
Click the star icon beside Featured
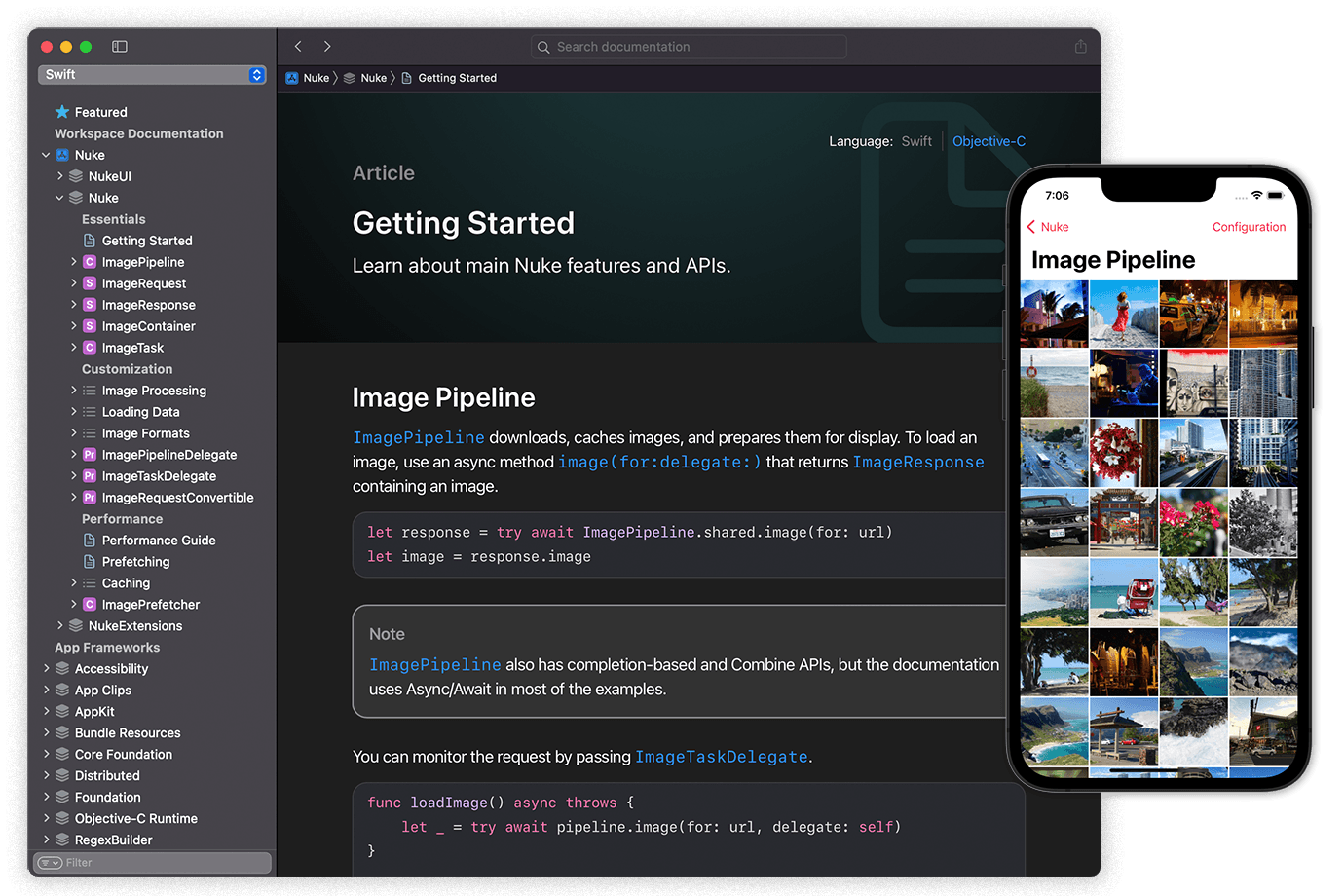click(62, 112)
